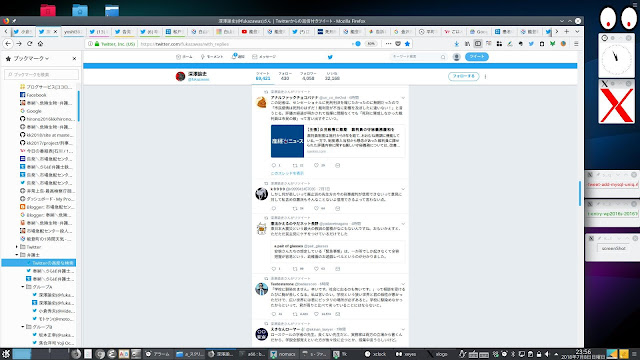Open chevron menu on the first tweet
This screenshot has width=640, height=360.
[403, 98]
